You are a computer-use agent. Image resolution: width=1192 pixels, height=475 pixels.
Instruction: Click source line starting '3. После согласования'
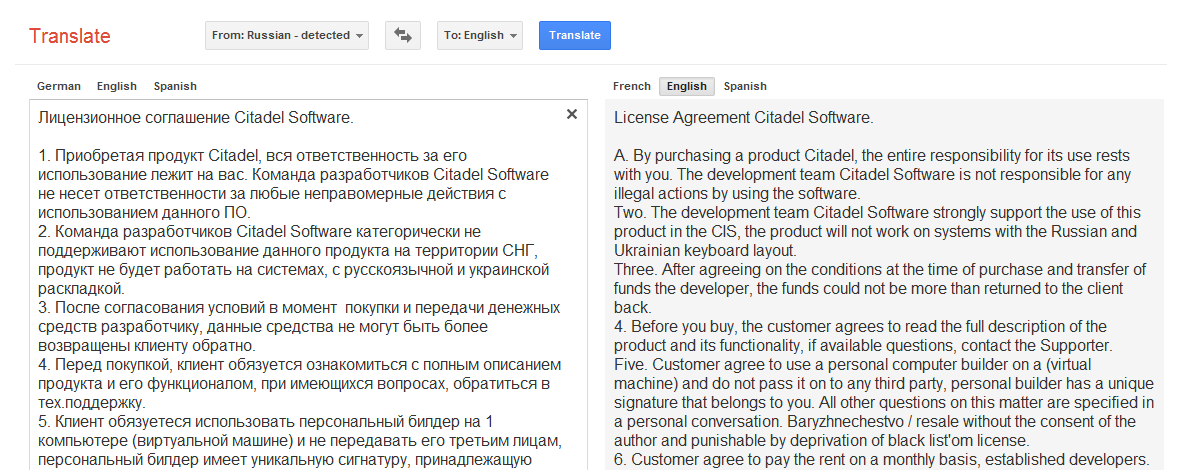tap(299, 308)
